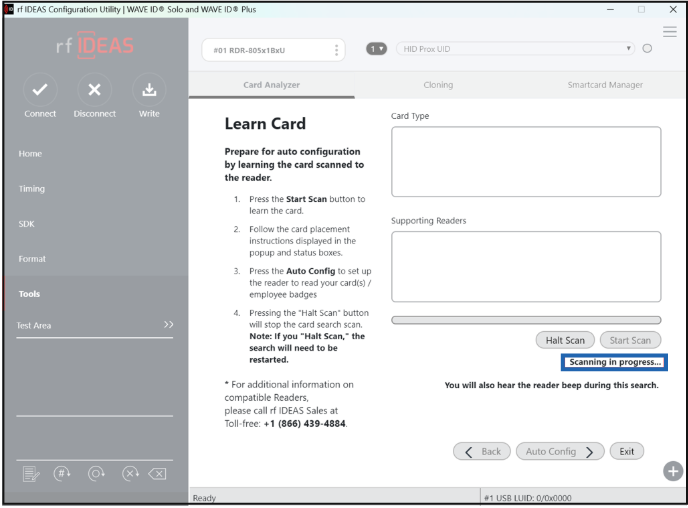
Task: Open the HID Prox UID card type dropdown
Action: (515, 49)
